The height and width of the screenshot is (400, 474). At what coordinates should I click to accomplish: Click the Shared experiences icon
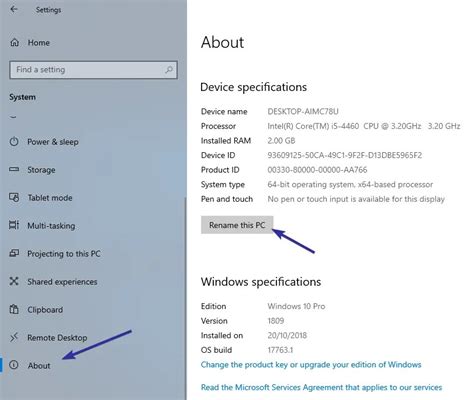tap(14, 281)
